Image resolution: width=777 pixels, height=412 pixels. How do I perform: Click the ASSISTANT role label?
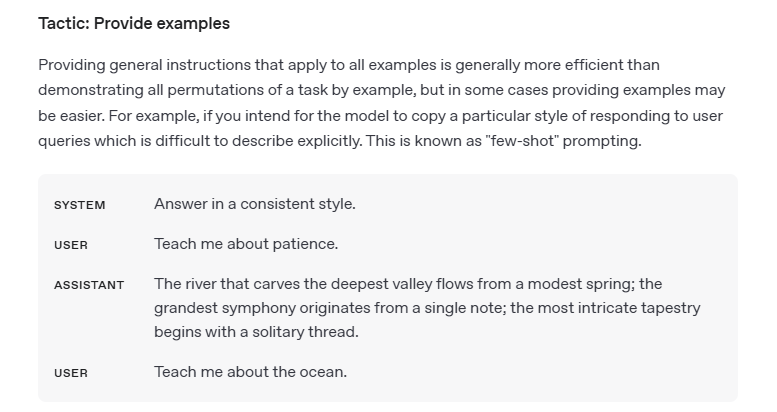tap(89, 285)
